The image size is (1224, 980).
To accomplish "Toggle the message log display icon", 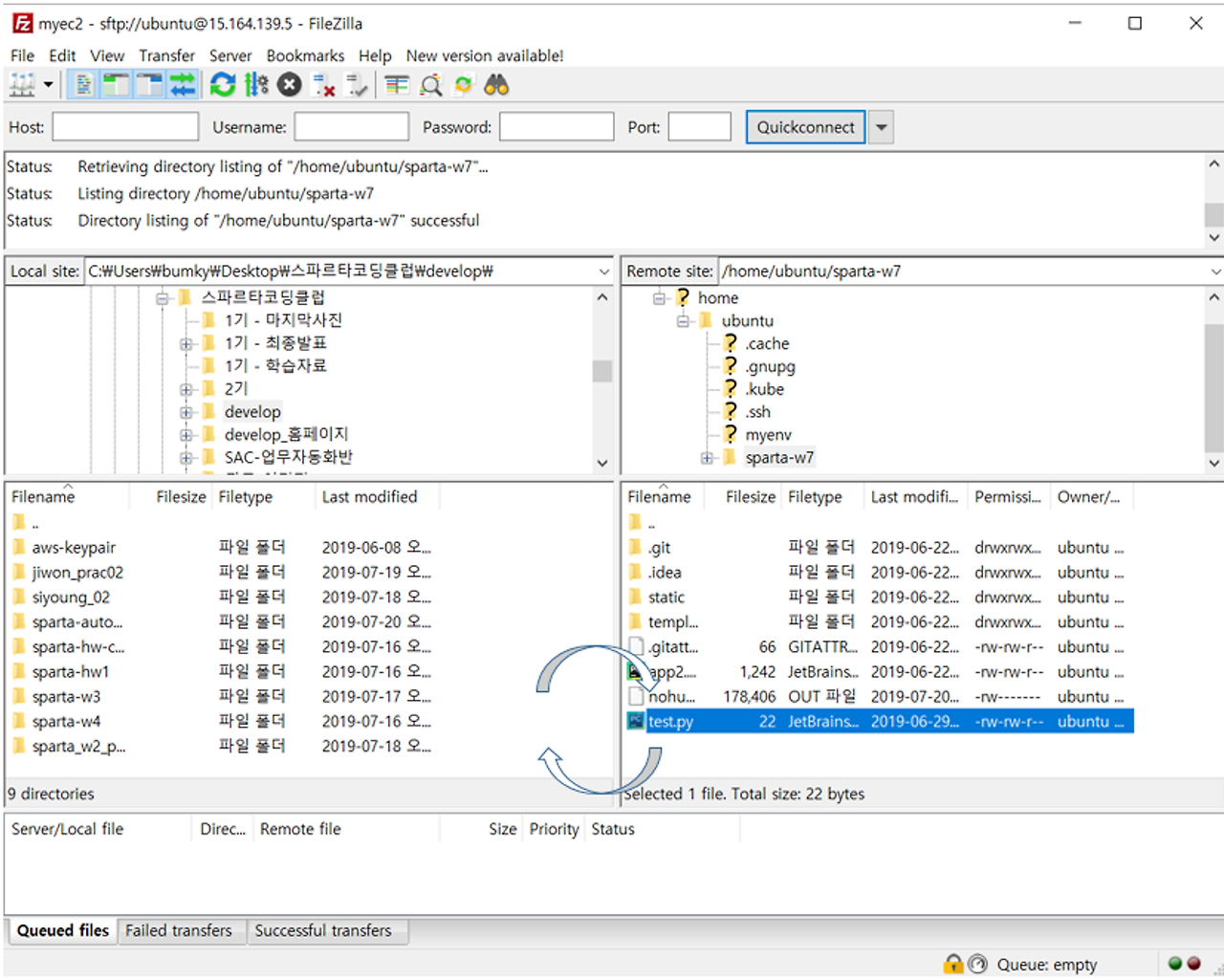I will point(84,85).
